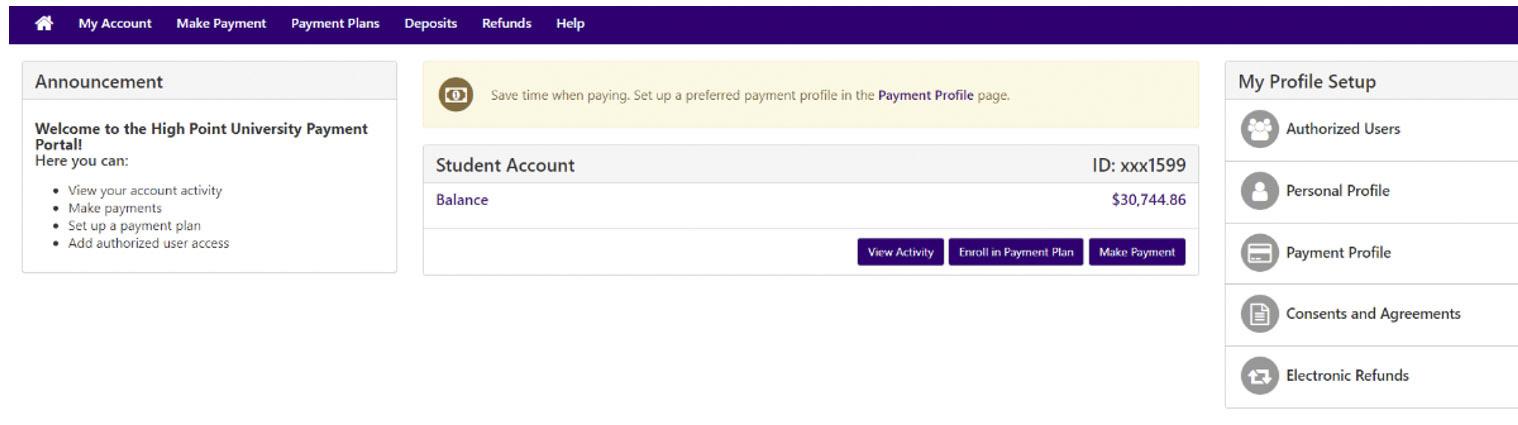Open the Make Payment menu item

coord(221,23)
